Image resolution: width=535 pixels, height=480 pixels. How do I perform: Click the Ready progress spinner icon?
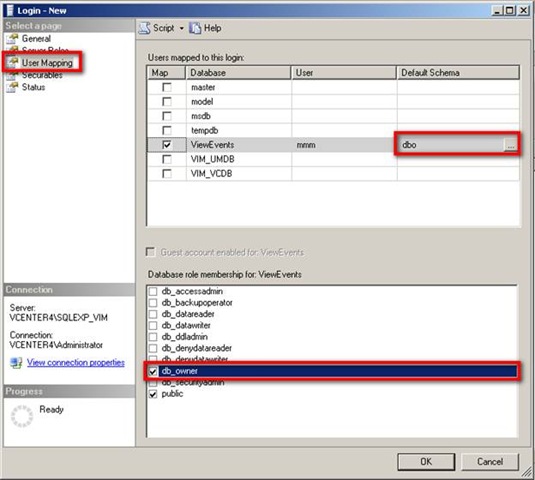pos(22,416)
